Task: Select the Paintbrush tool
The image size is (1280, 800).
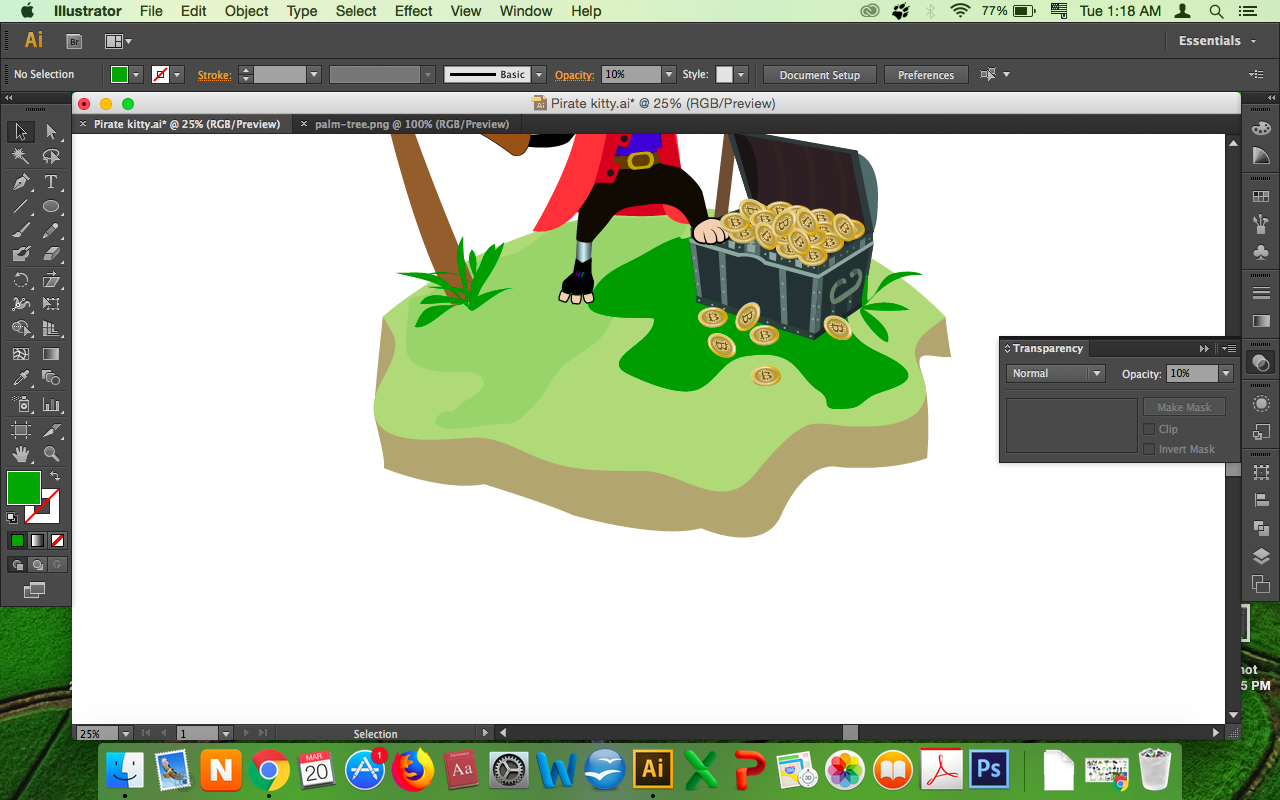Action: pos(20,231)
